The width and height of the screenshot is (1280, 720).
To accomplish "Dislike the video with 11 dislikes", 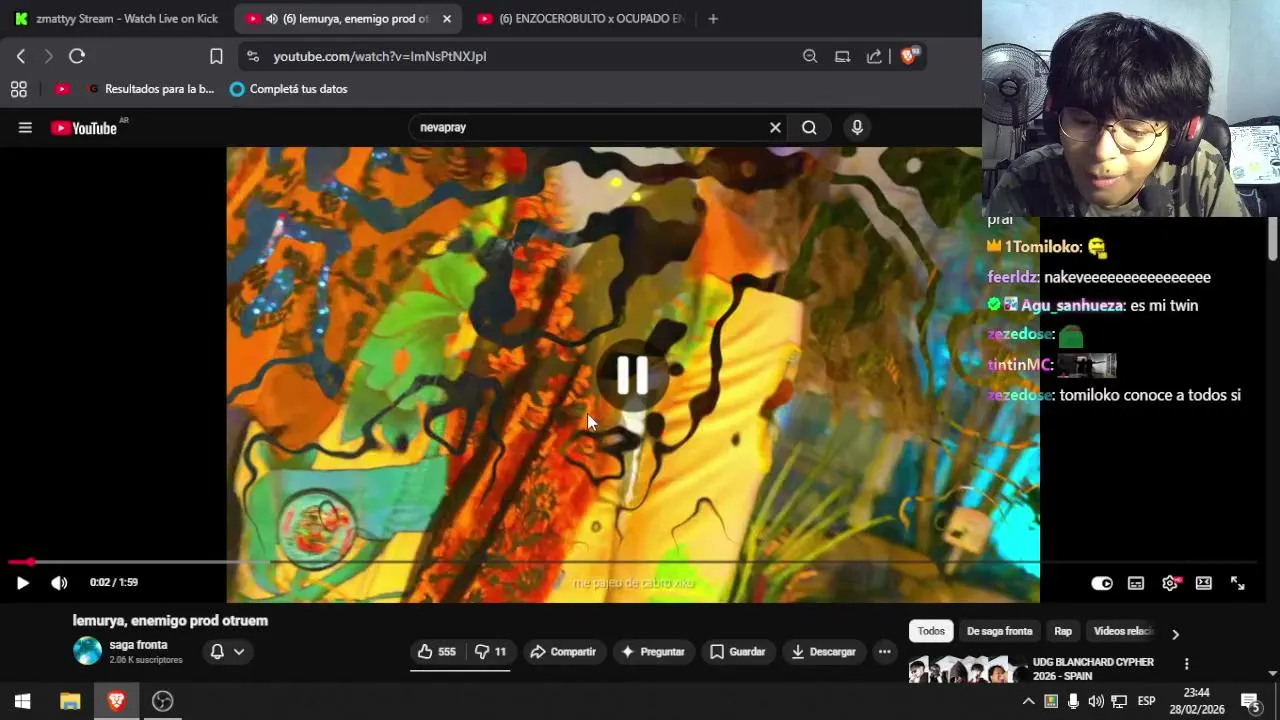I will (490, 652).
